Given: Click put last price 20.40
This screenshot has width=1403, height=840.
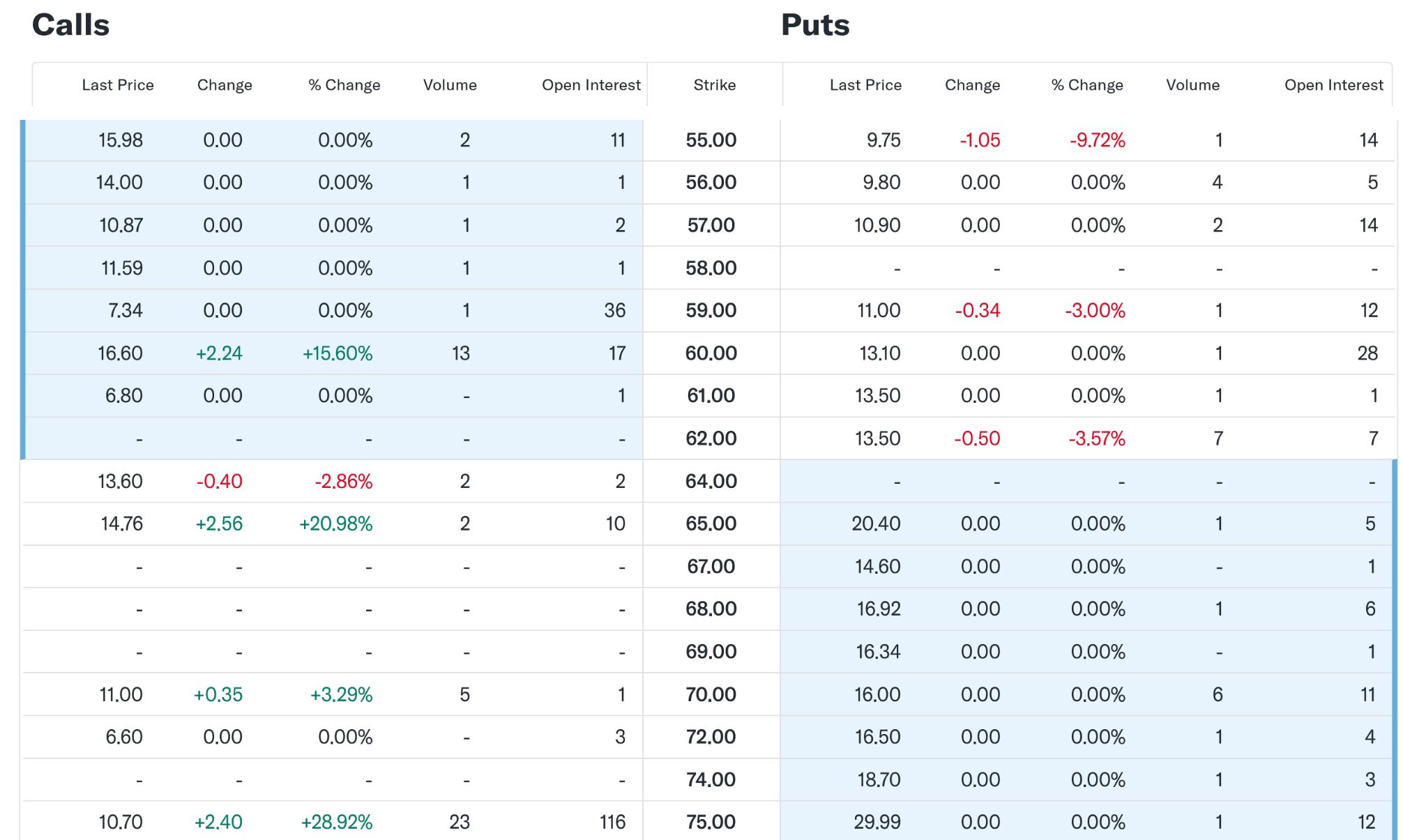Looking at the screenshot, I should tap(876, 524).
